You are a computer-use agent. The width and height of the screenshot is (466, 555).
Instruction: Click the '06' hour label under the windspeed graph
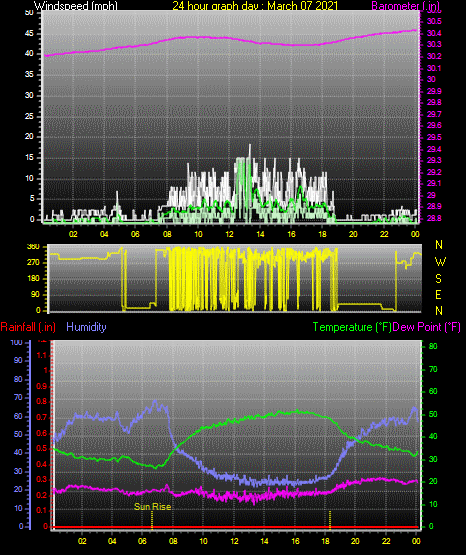click(x=135, y=234)
